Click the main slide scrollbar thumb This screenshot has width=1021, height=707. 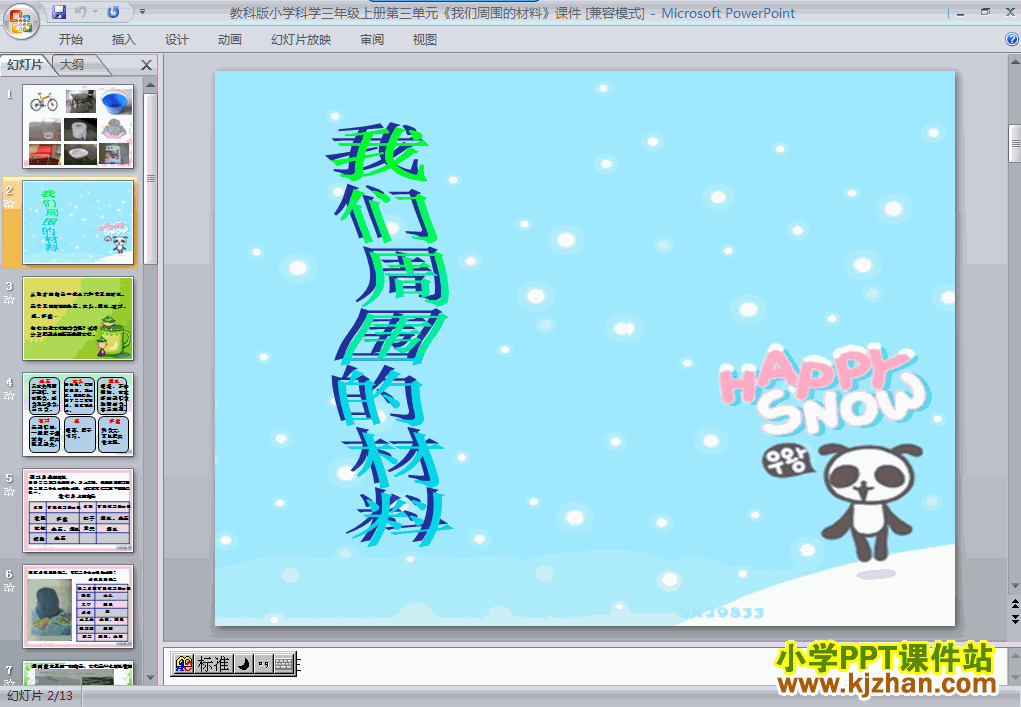[x=1014, y=143]
